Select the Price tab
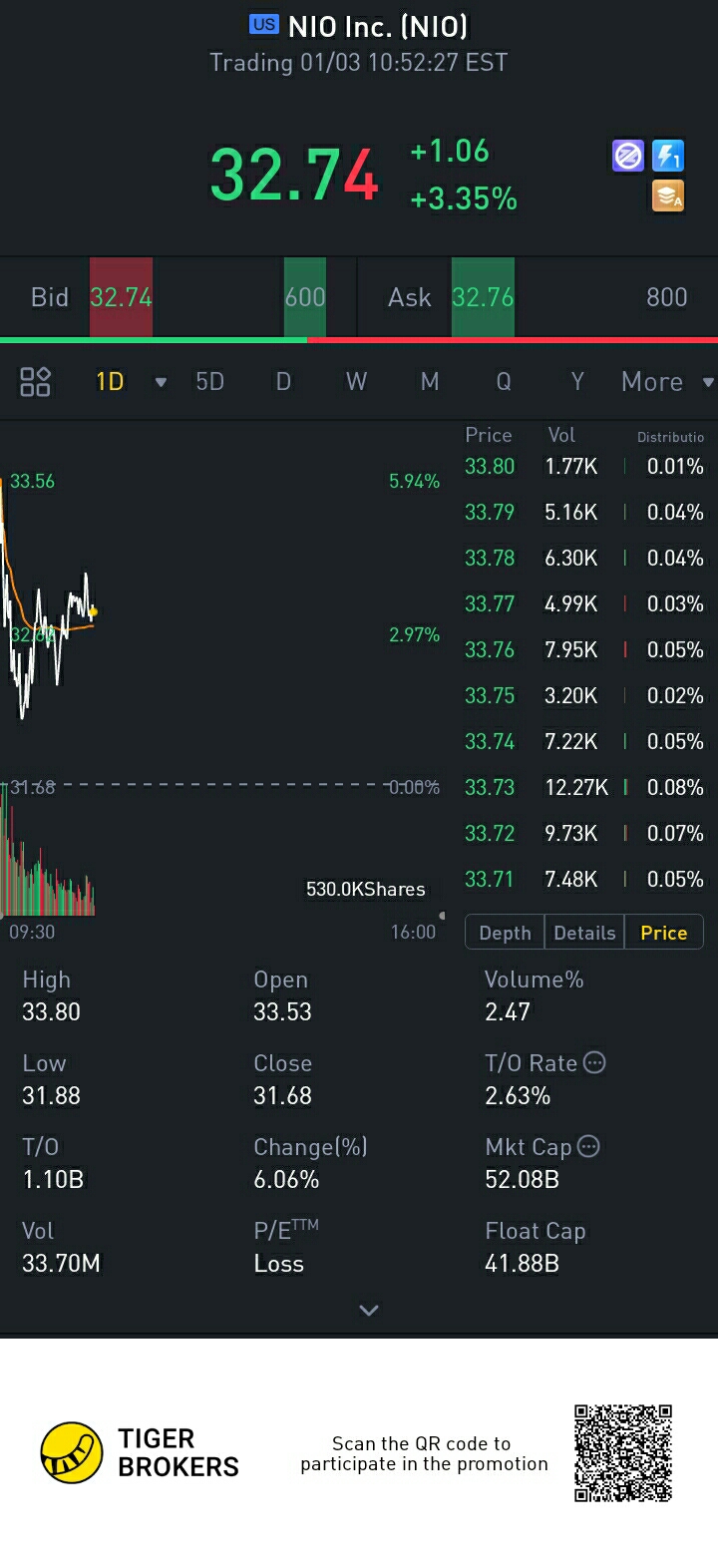This screenshot has height=1568, width=718. click(663, 933)
